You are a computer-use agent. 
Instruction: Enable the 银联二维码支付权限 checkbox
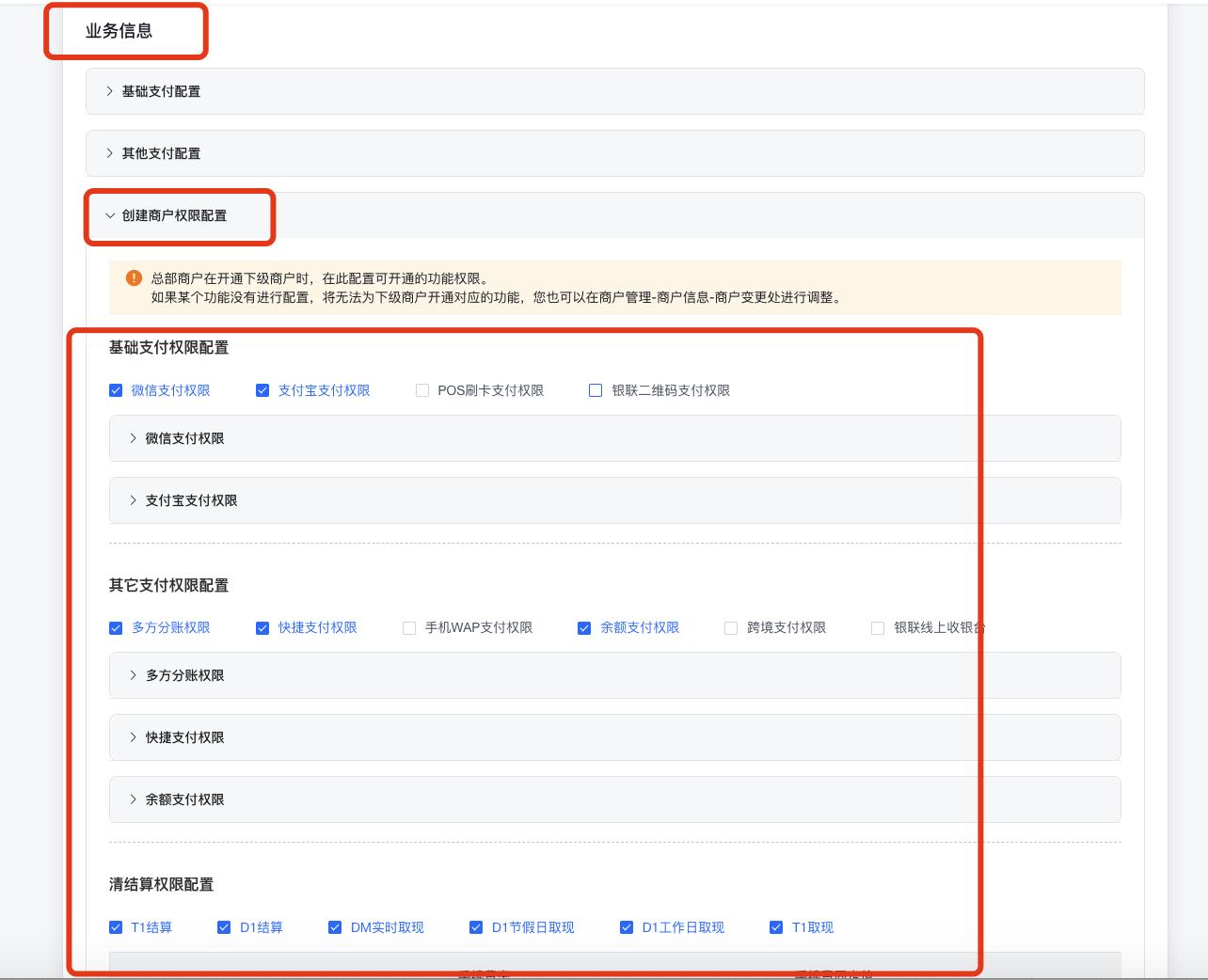point(596,390)
